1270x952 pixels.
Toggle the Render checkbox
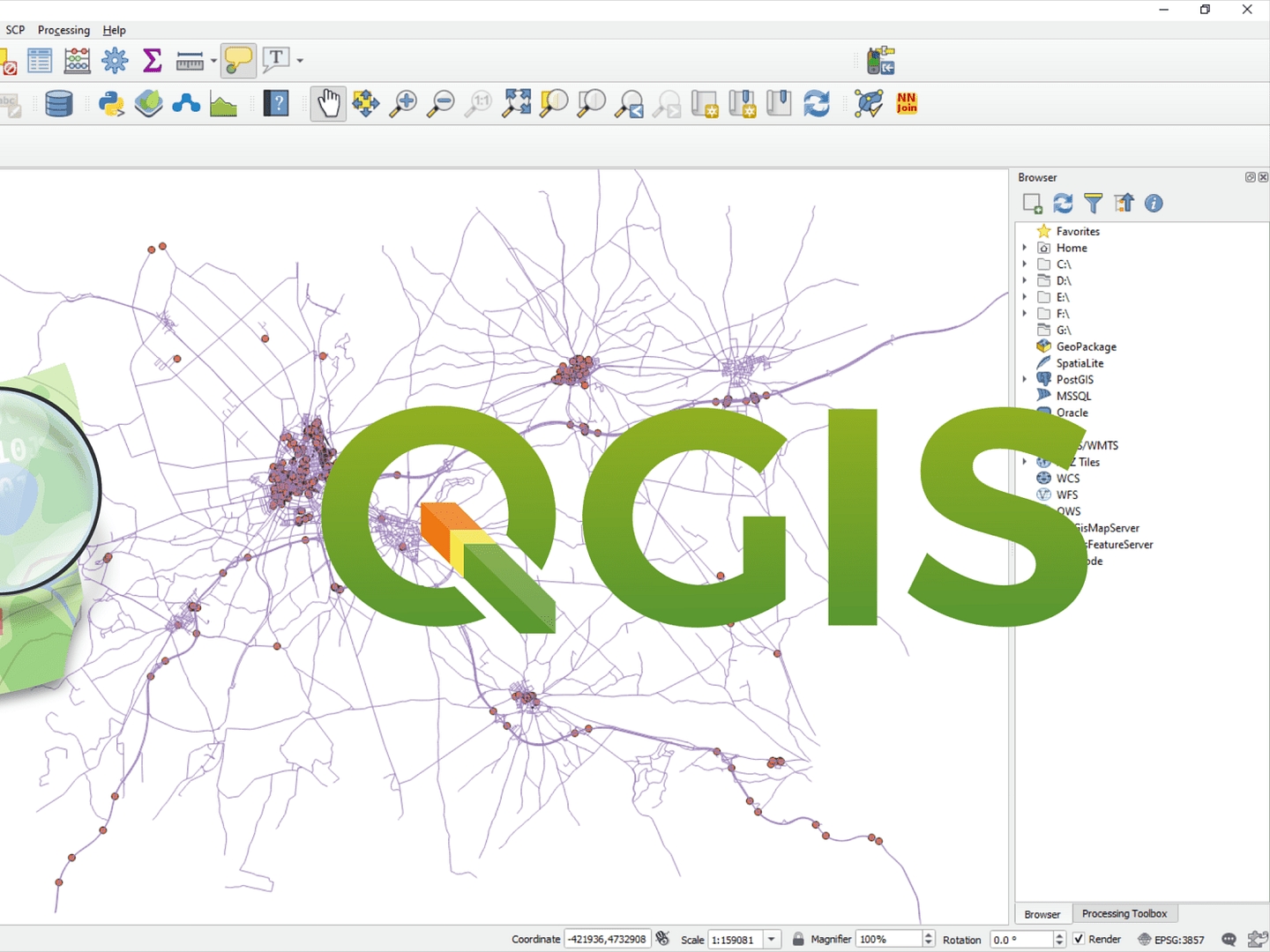[1079, 939]
